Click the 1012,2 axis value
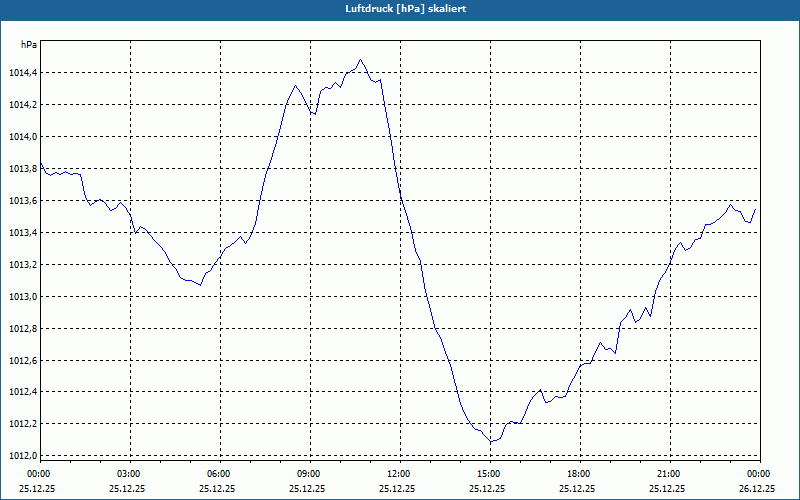The image size is (800, 500). coord(23,424)
